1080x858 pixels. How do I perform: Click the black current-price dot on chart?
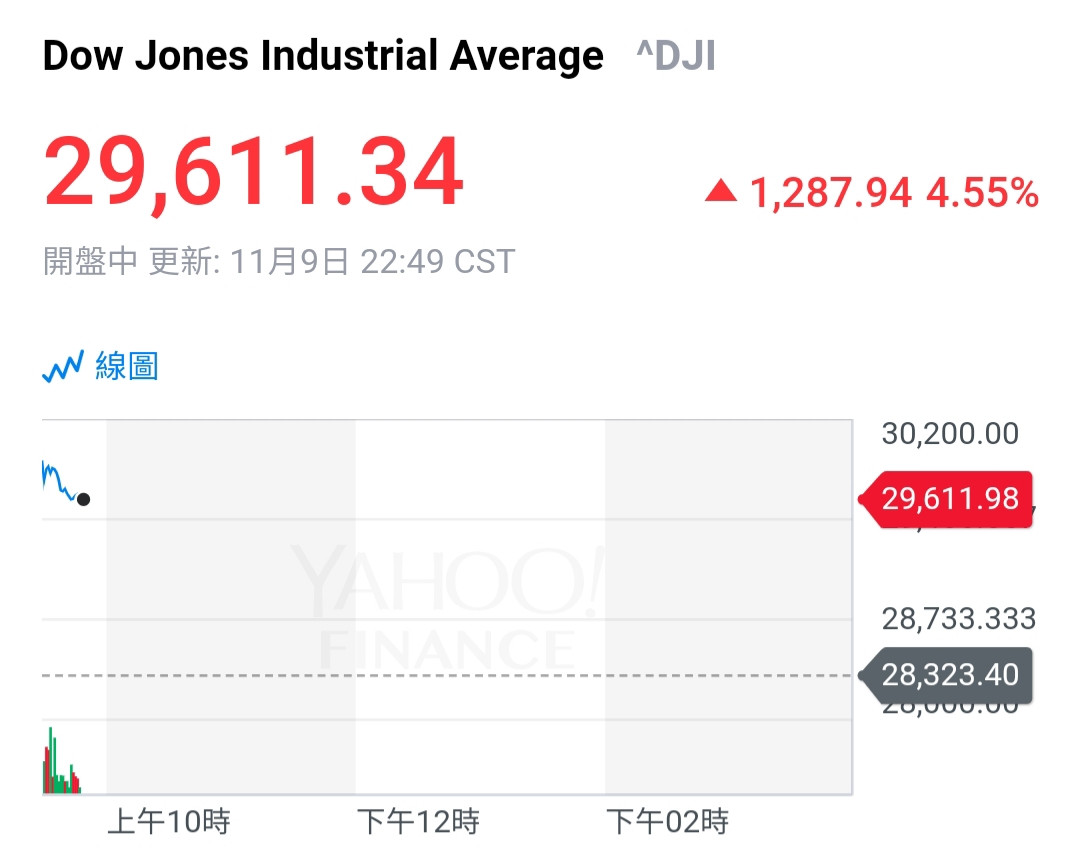pos(83,499)
